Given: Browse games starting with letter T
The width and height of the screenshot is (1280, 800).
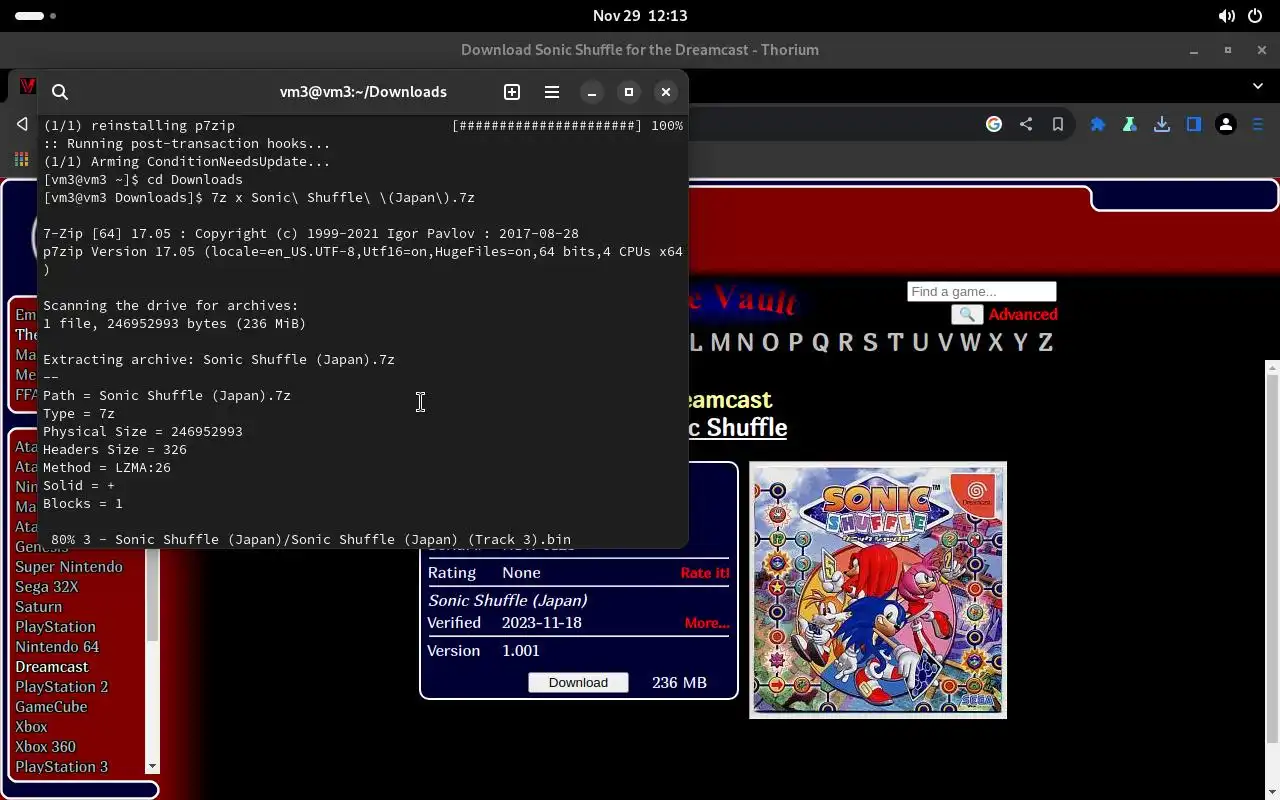Looking at the screenshot, I should pos(895,343).
